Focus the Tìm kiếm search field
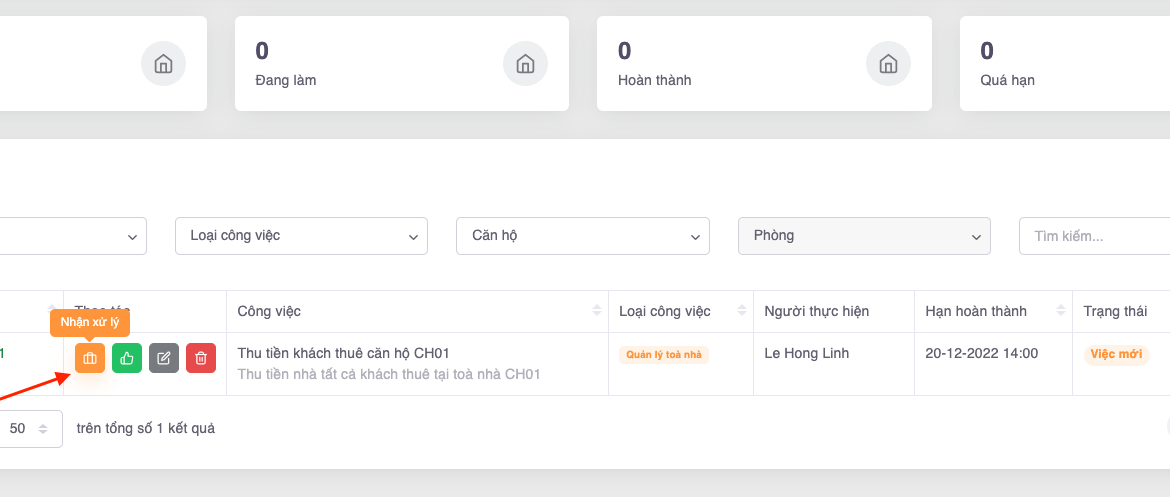 (x=1094, y=236)
